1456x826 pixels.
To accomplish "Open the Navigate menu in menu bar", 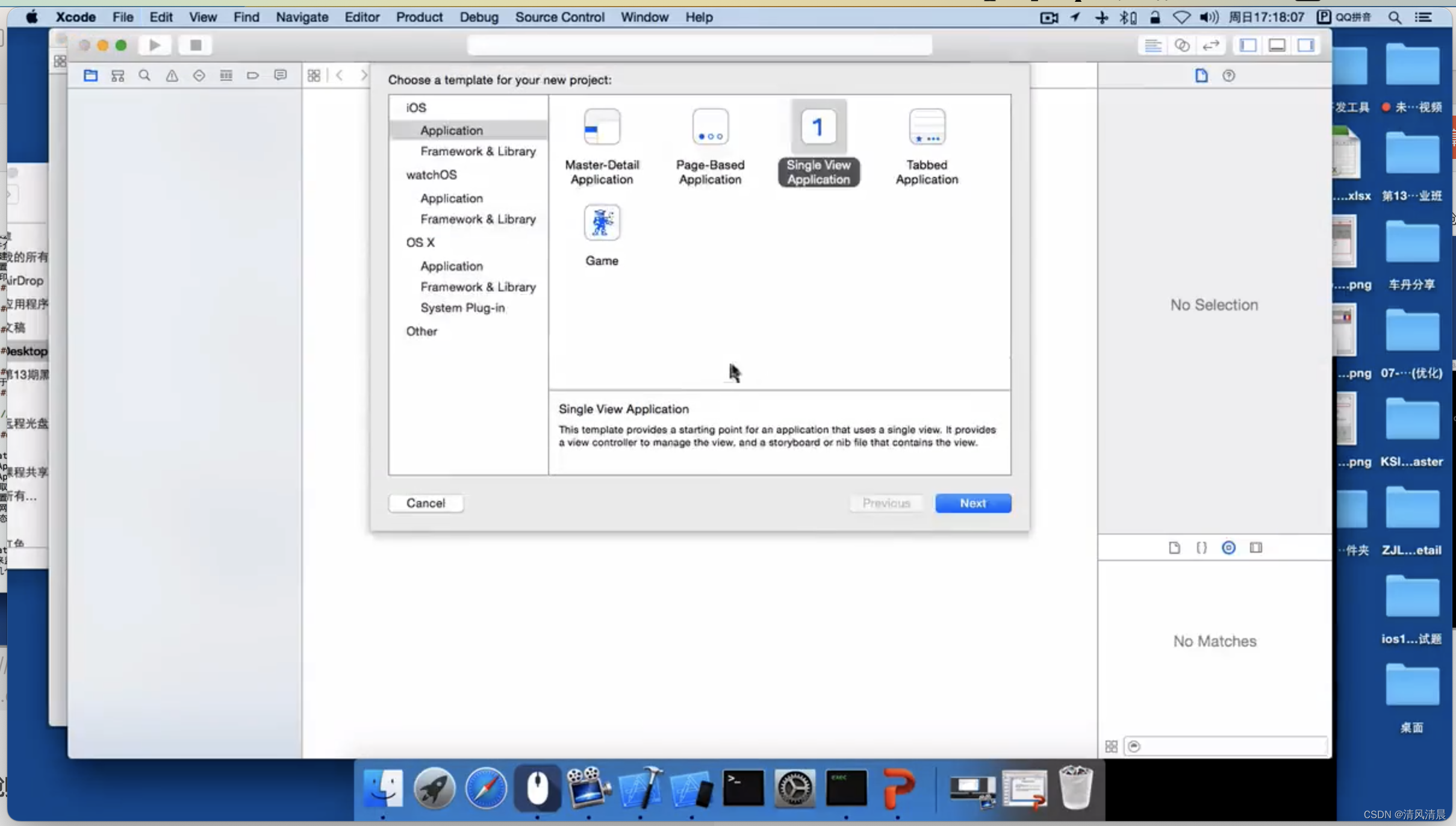I will [301, 17].
